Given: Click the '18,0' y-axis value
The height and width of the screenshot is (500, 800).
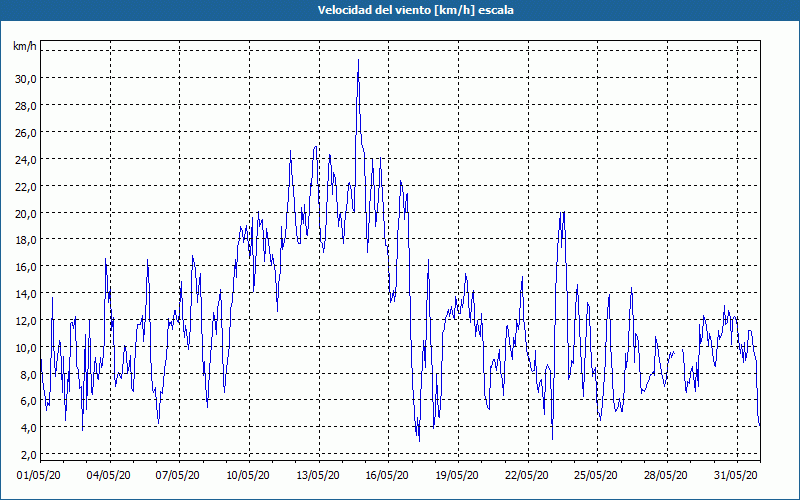Looking at the screenshot, I should [x=26, y=240].
